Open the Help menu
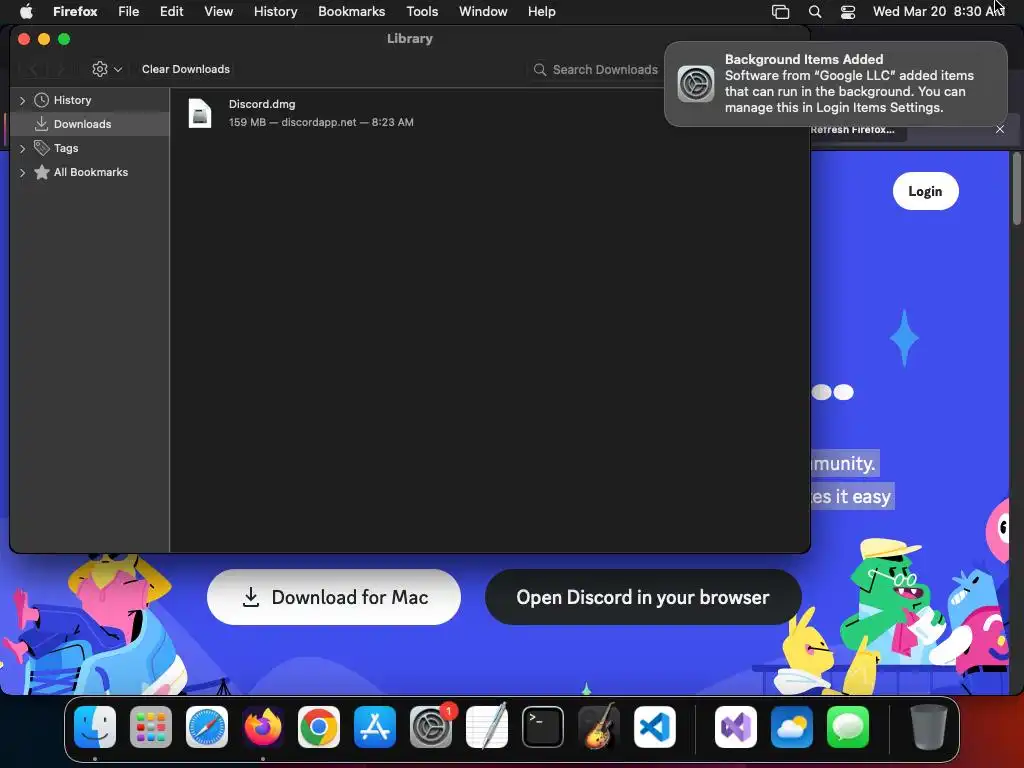The height and width of the screenshot is (768, 1024). (541, 11)
